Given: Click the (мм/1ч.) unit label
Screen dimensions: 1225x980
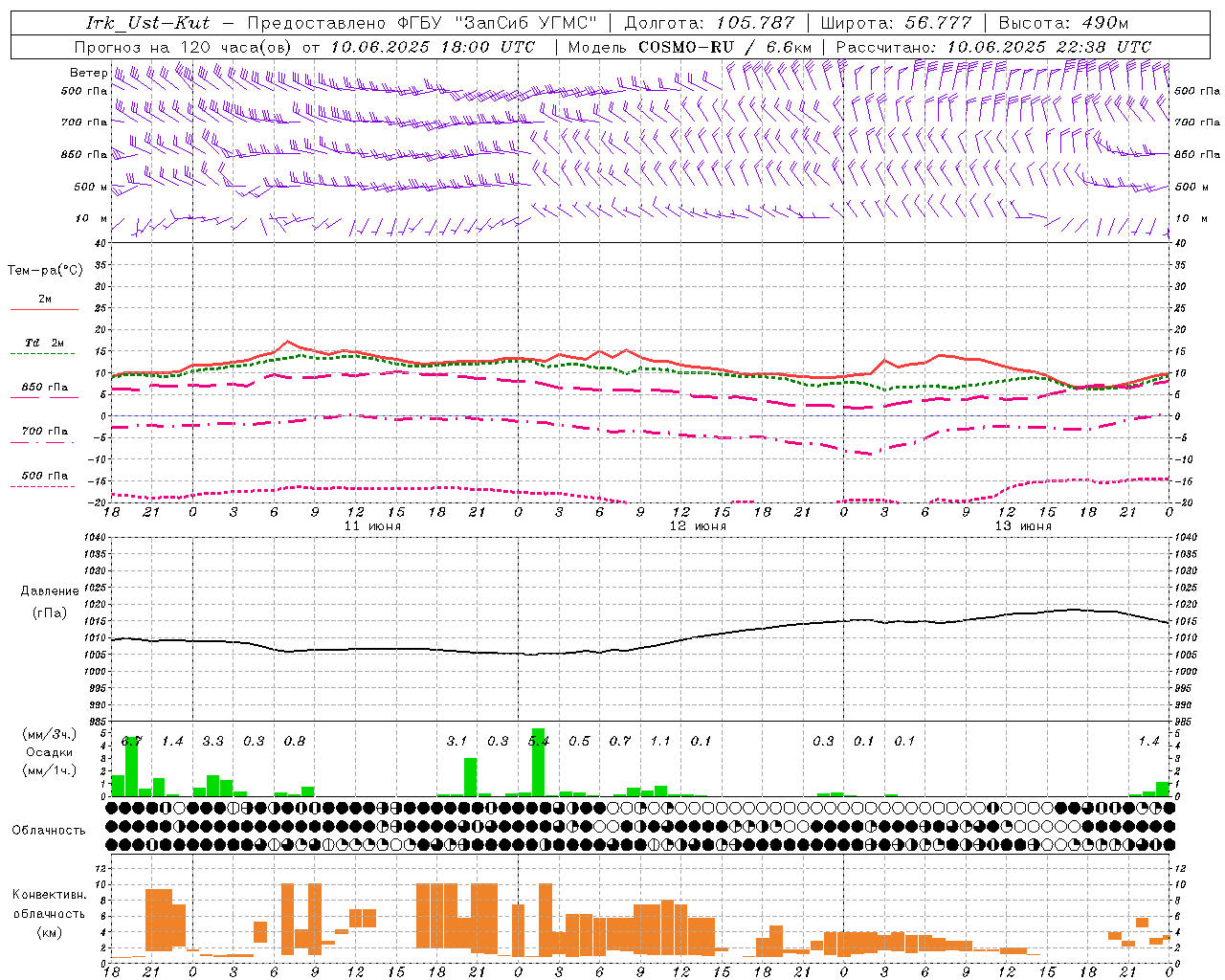Looking at the screenshot, I should coord(50,770).
